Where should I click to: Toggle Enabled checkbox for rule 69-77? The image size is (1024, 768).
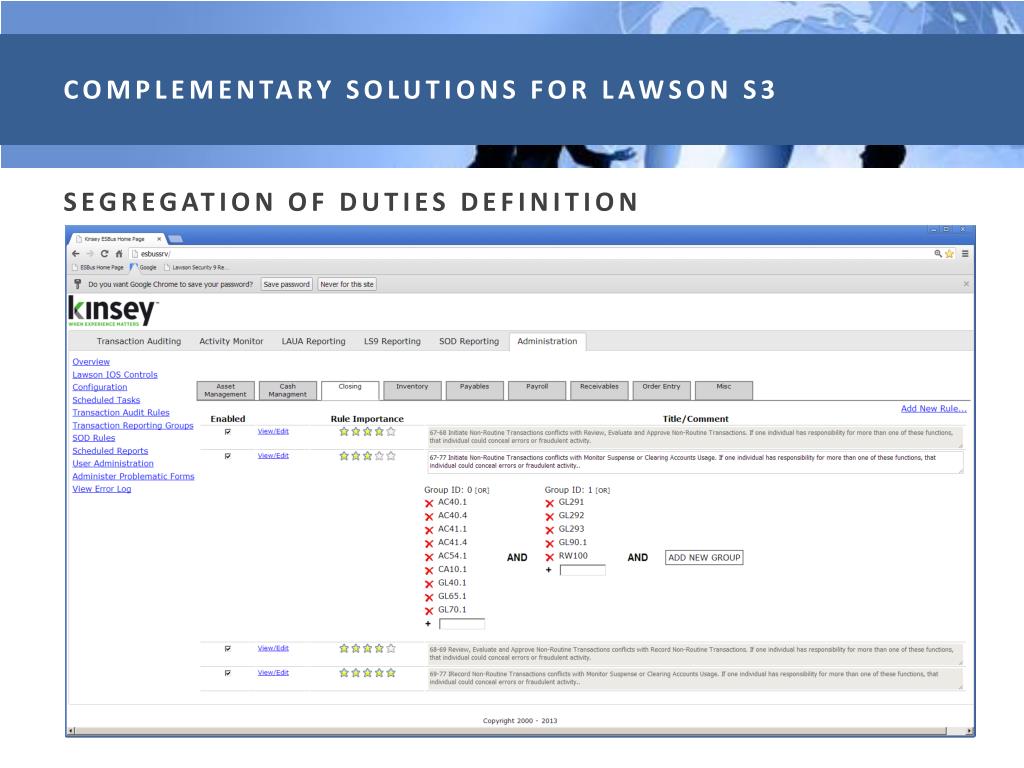(x=227, y=673)
